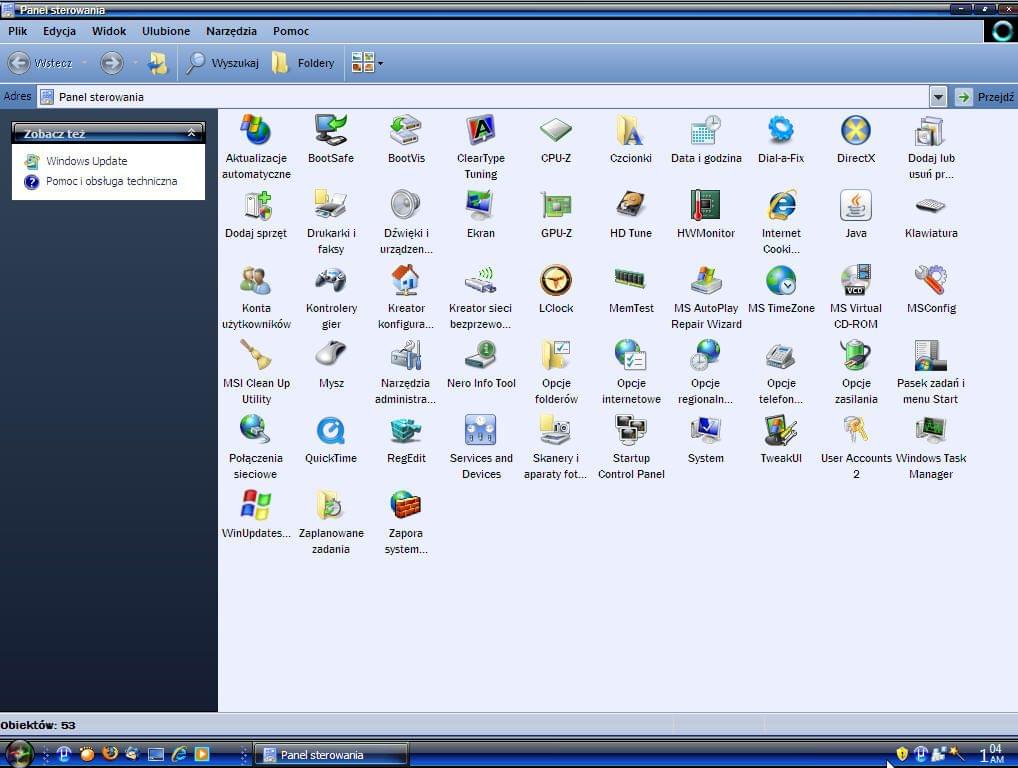The height and width of the screenshot is (768, 1018).
Task: Click the Panel sterowania address field
Action: [483, 97]
